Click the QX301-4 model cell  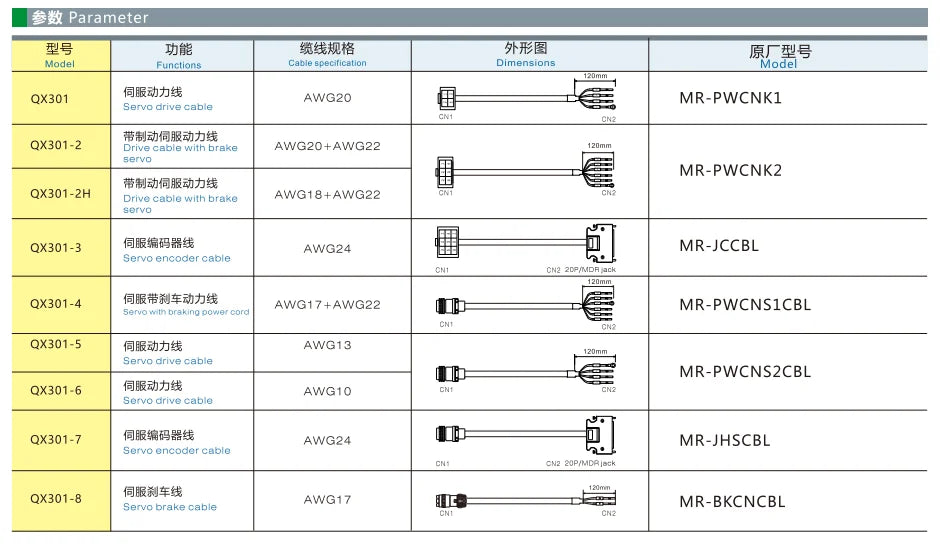tap(61, 305)
